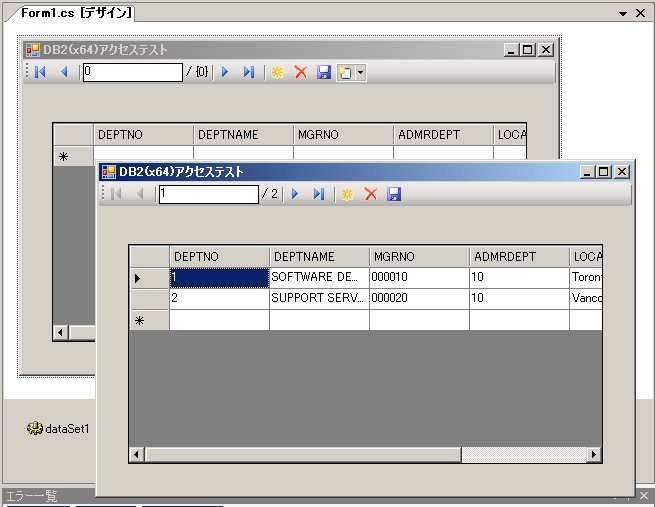Select cell SOFTWARE DE... in running grid
656x507 pixels.
pos(319,278)
